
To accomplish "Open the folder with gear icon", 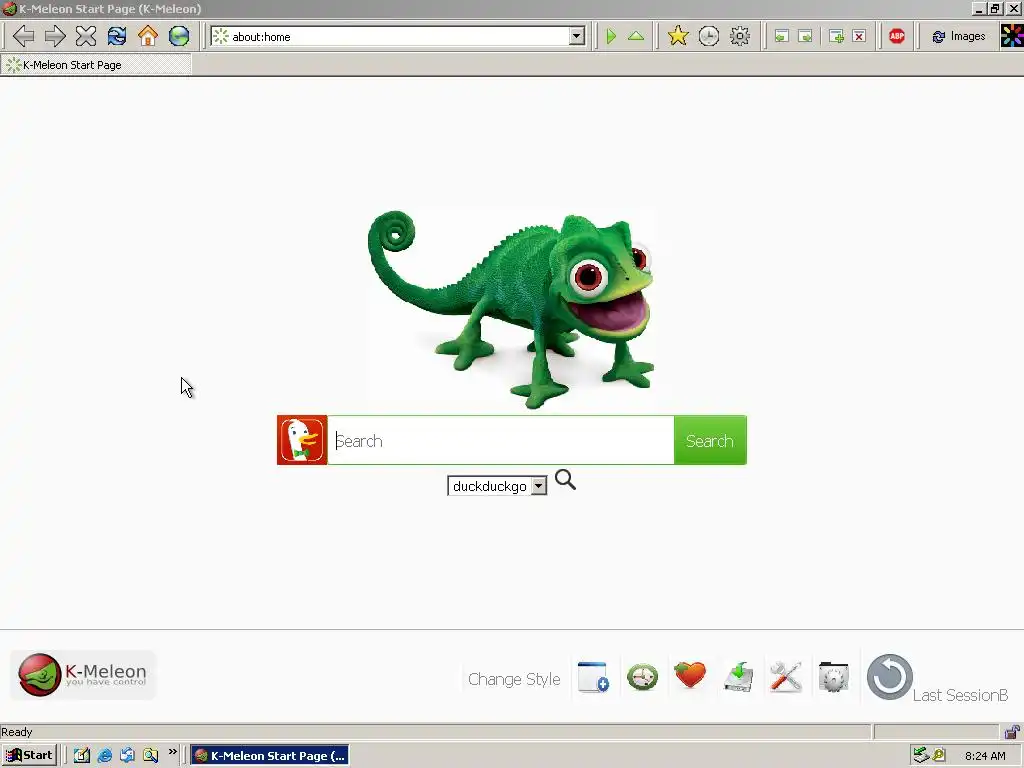I will coord(833,677).
